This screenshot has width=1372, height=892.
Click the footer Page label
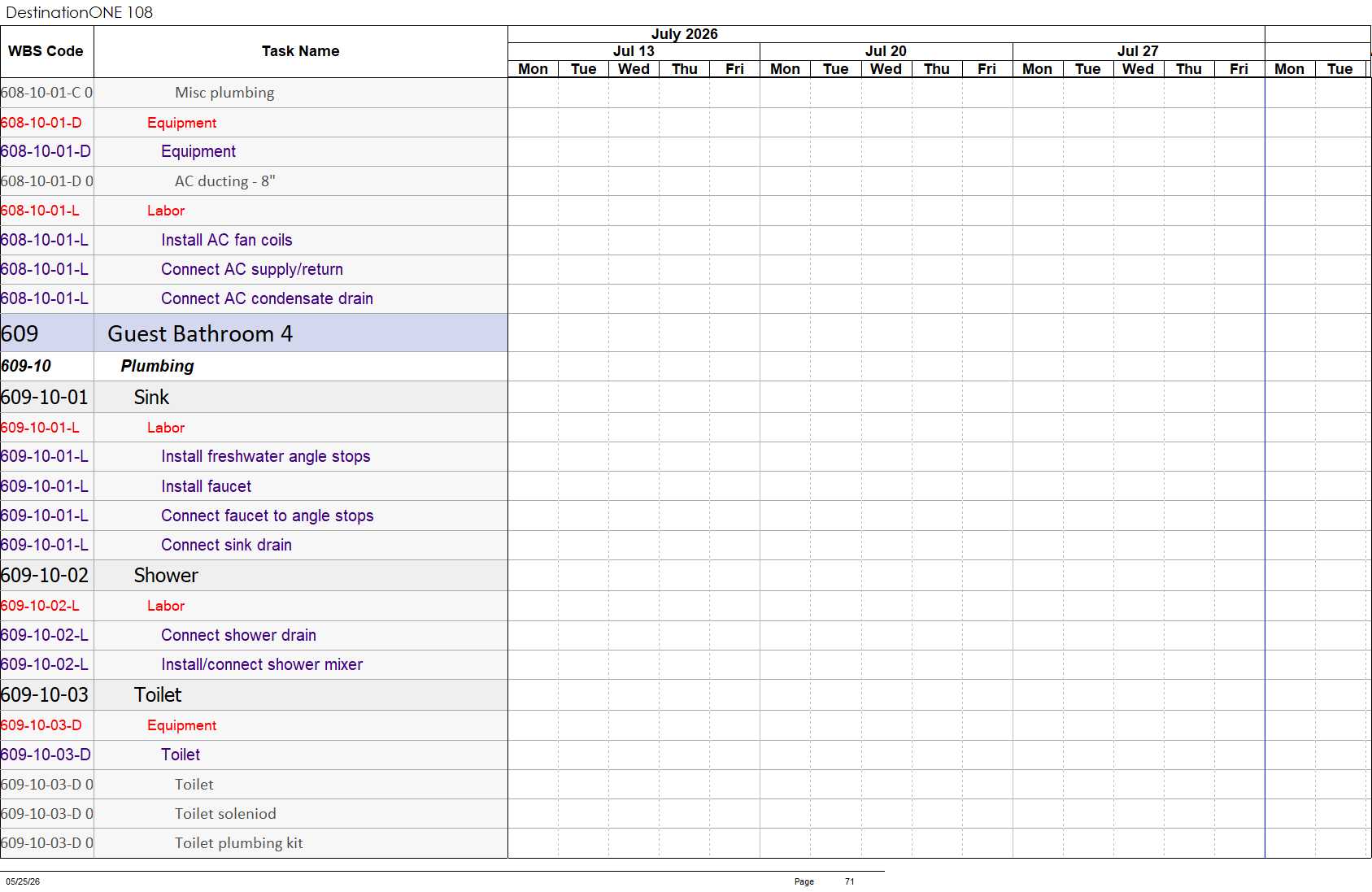tap(804, 881)
